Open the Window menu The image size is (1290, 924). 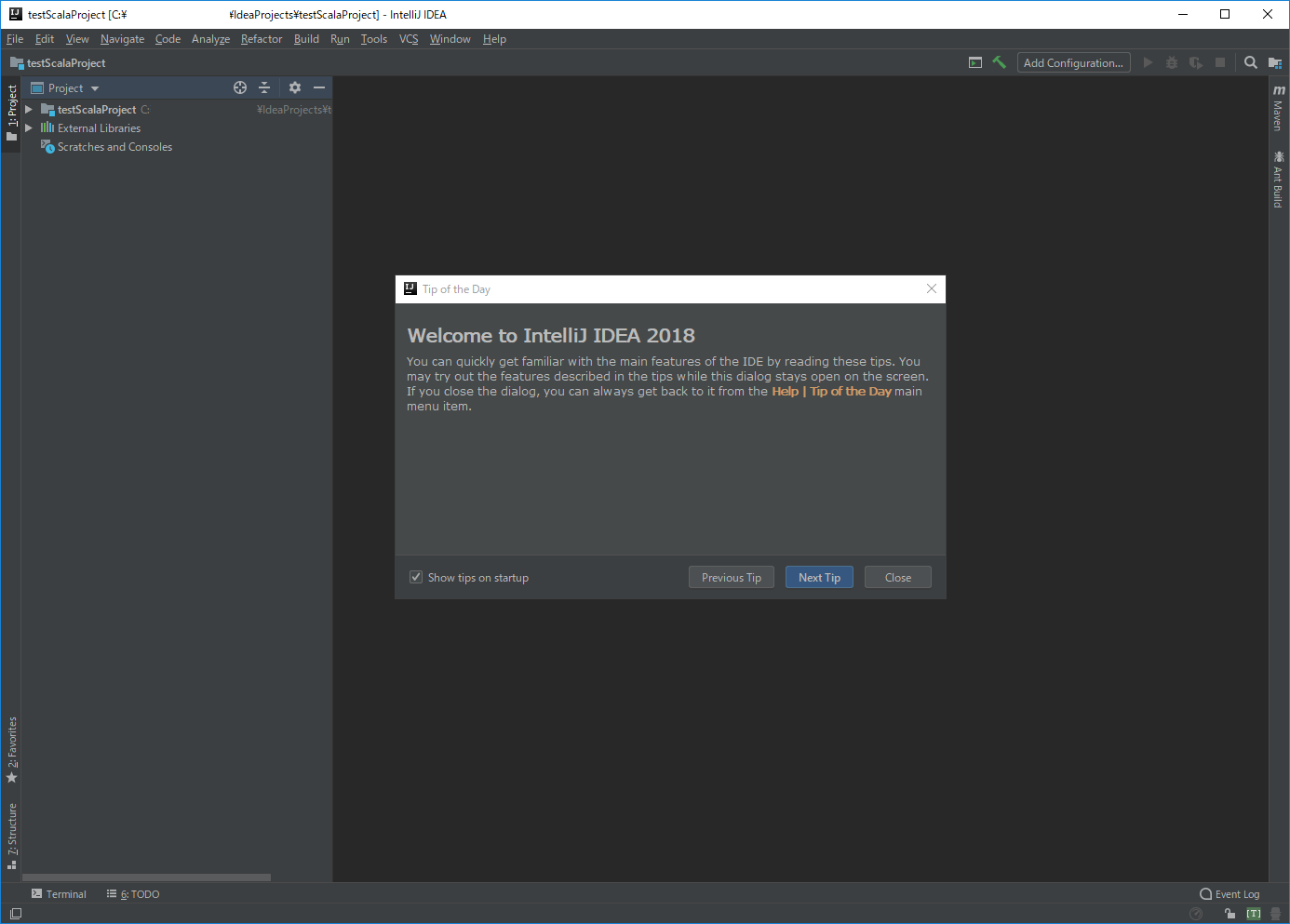click(450, 39)
